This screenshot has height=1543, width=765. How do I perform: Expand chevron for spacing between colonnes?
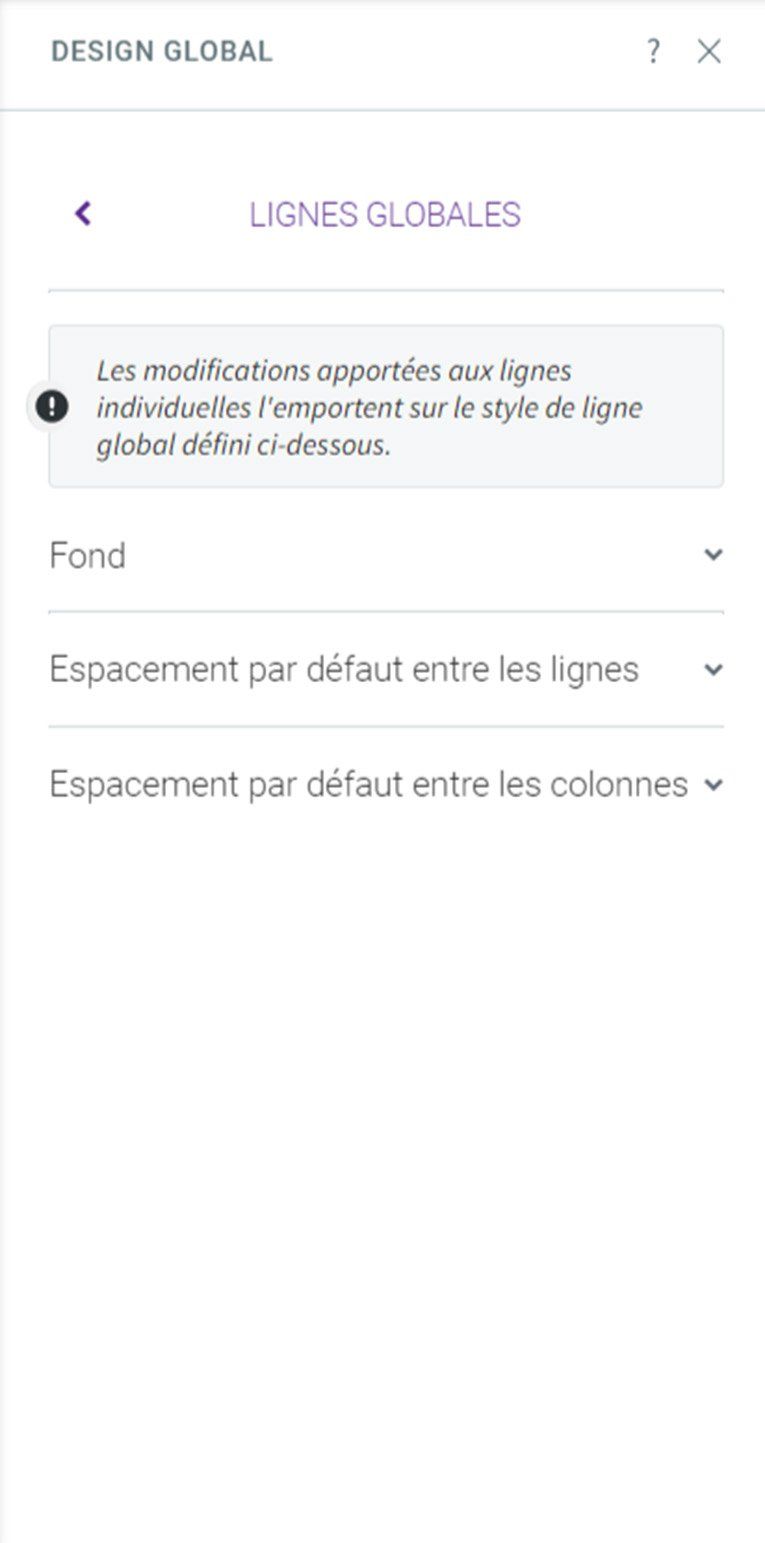click(x=713, y=785)
